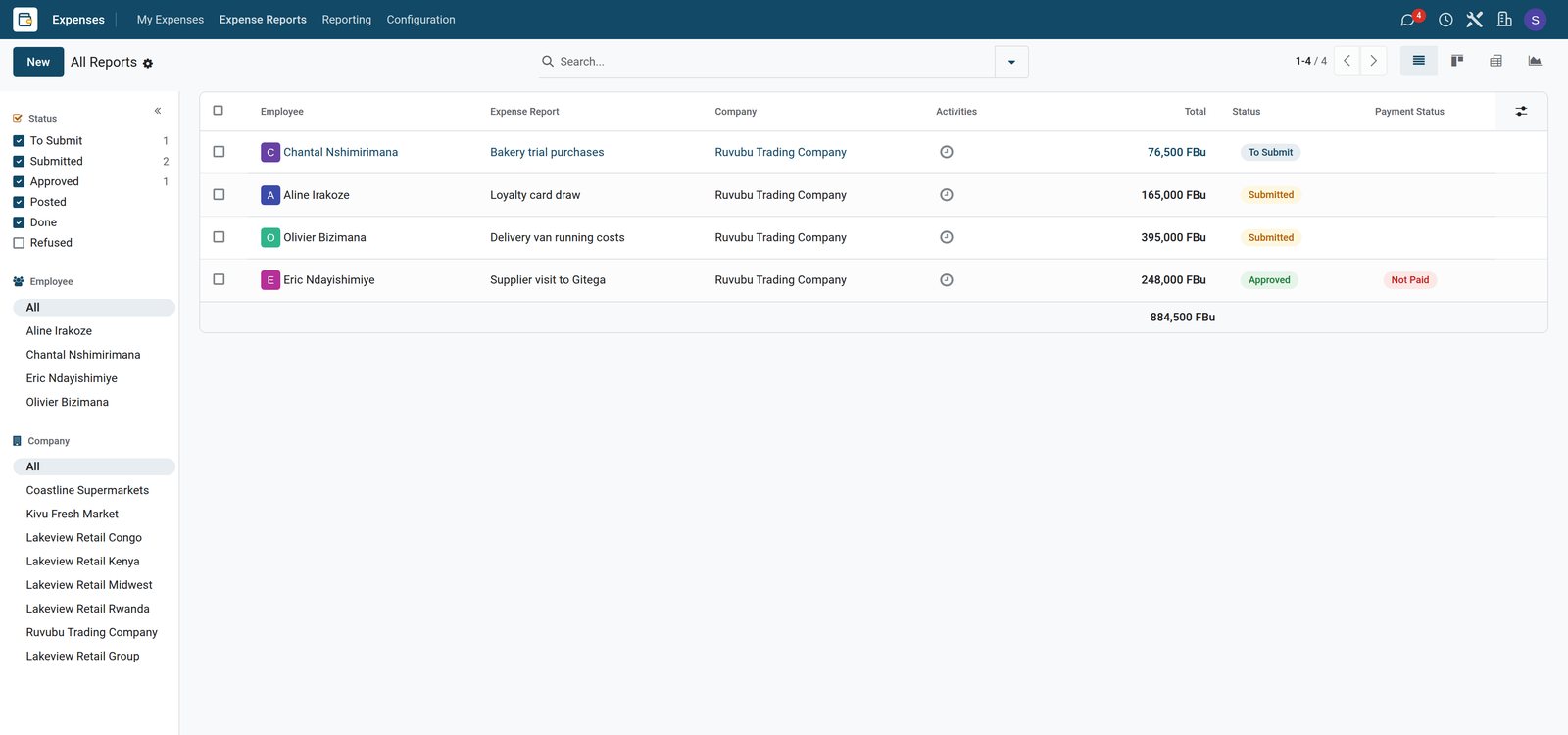Open the debug tools wrench icon
Screen dimensions: 1568x735
tap(1475, 20)
